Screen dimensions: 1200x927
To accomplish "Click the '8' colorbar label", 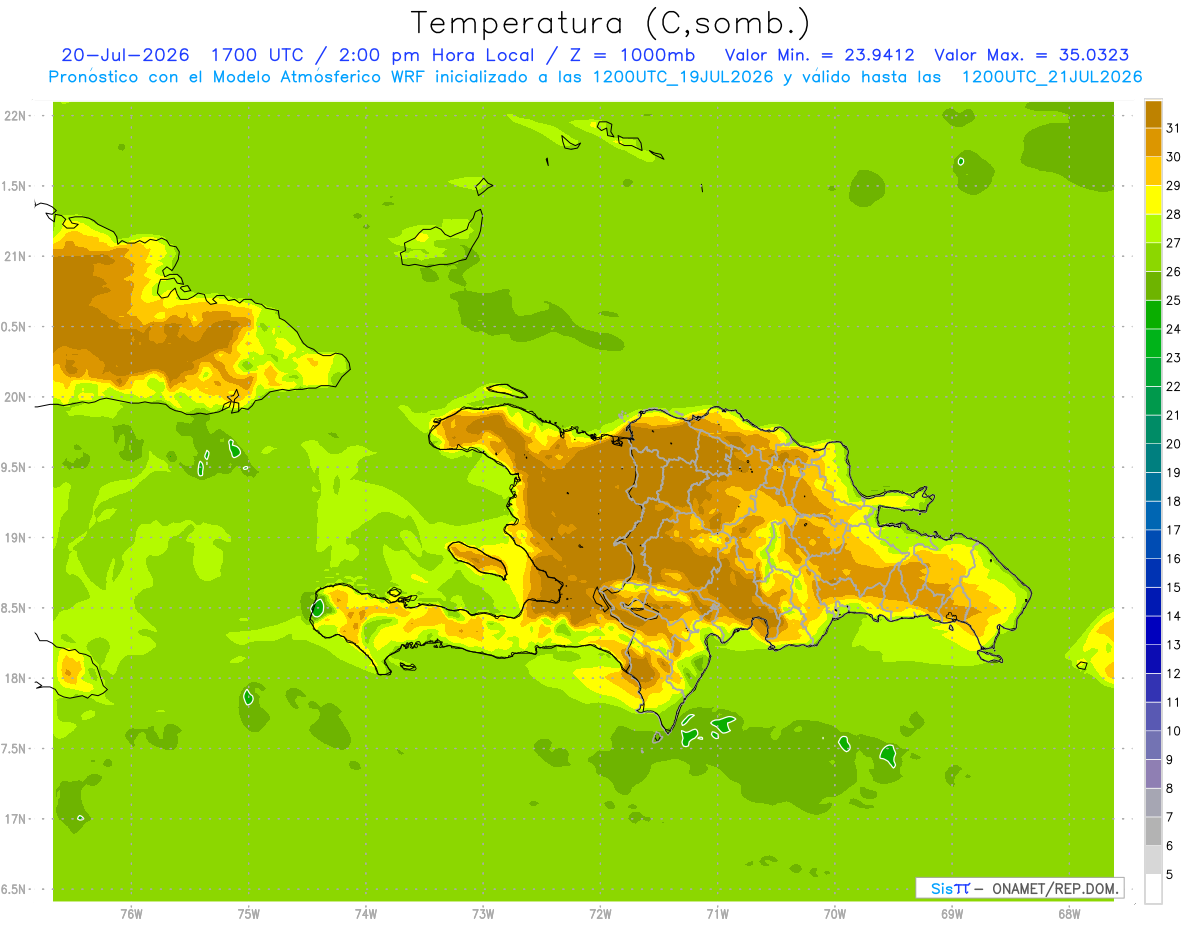I will click(x=1169, y=788).
